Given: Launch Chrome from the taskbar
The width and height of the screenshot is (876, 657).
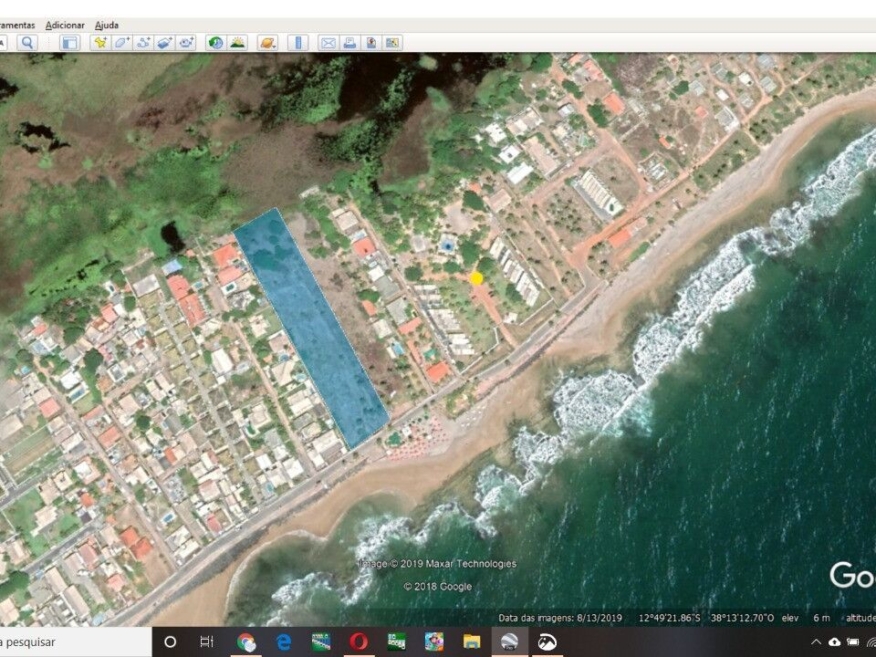Looking at the screenshot, I should 246,642.
